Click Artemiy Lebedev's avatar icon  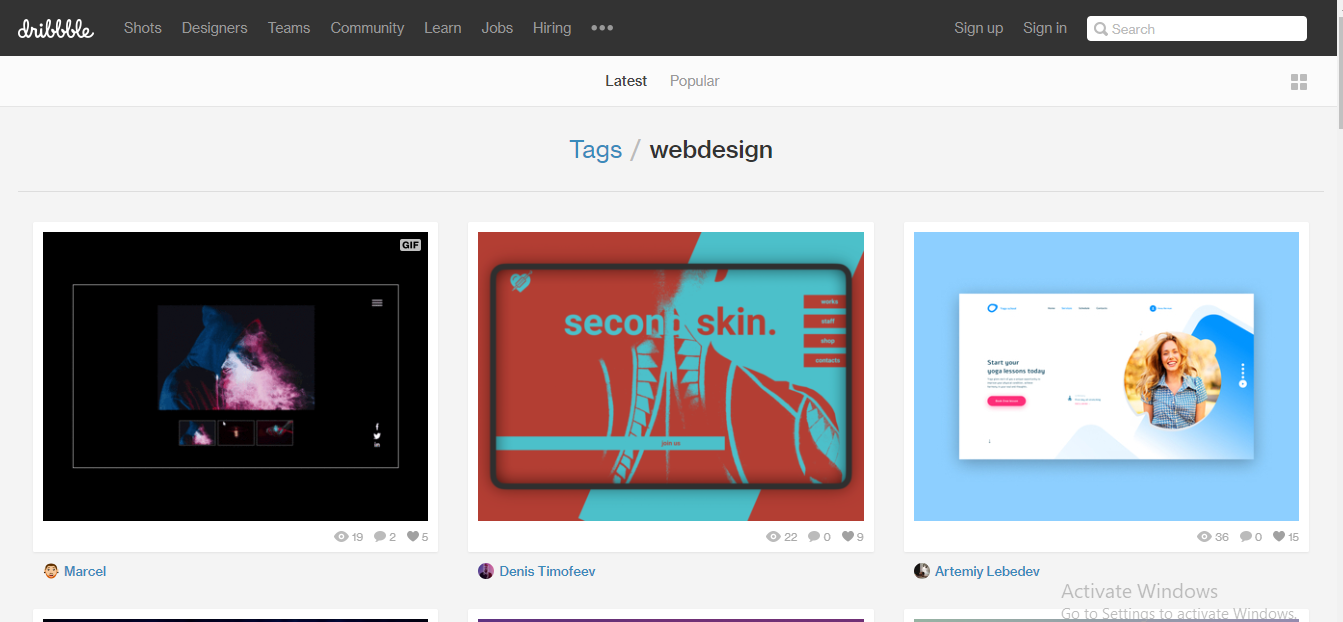coord(921,570)
